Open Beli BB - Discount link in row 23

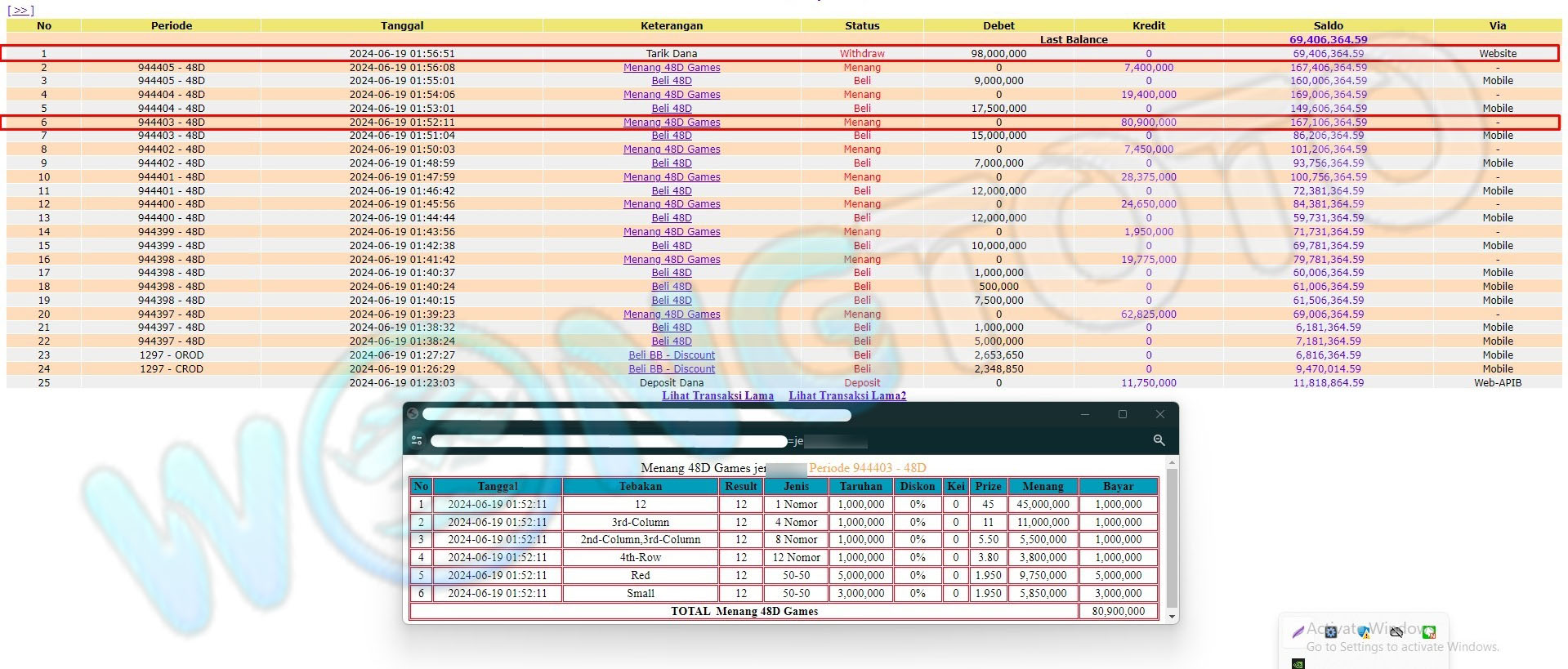pos(672,355)
